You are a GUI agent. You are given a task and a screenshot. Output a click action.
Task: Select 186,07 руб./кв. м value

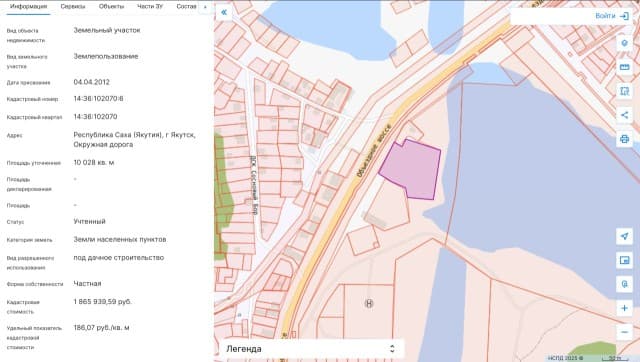click(x=101, y=327)
